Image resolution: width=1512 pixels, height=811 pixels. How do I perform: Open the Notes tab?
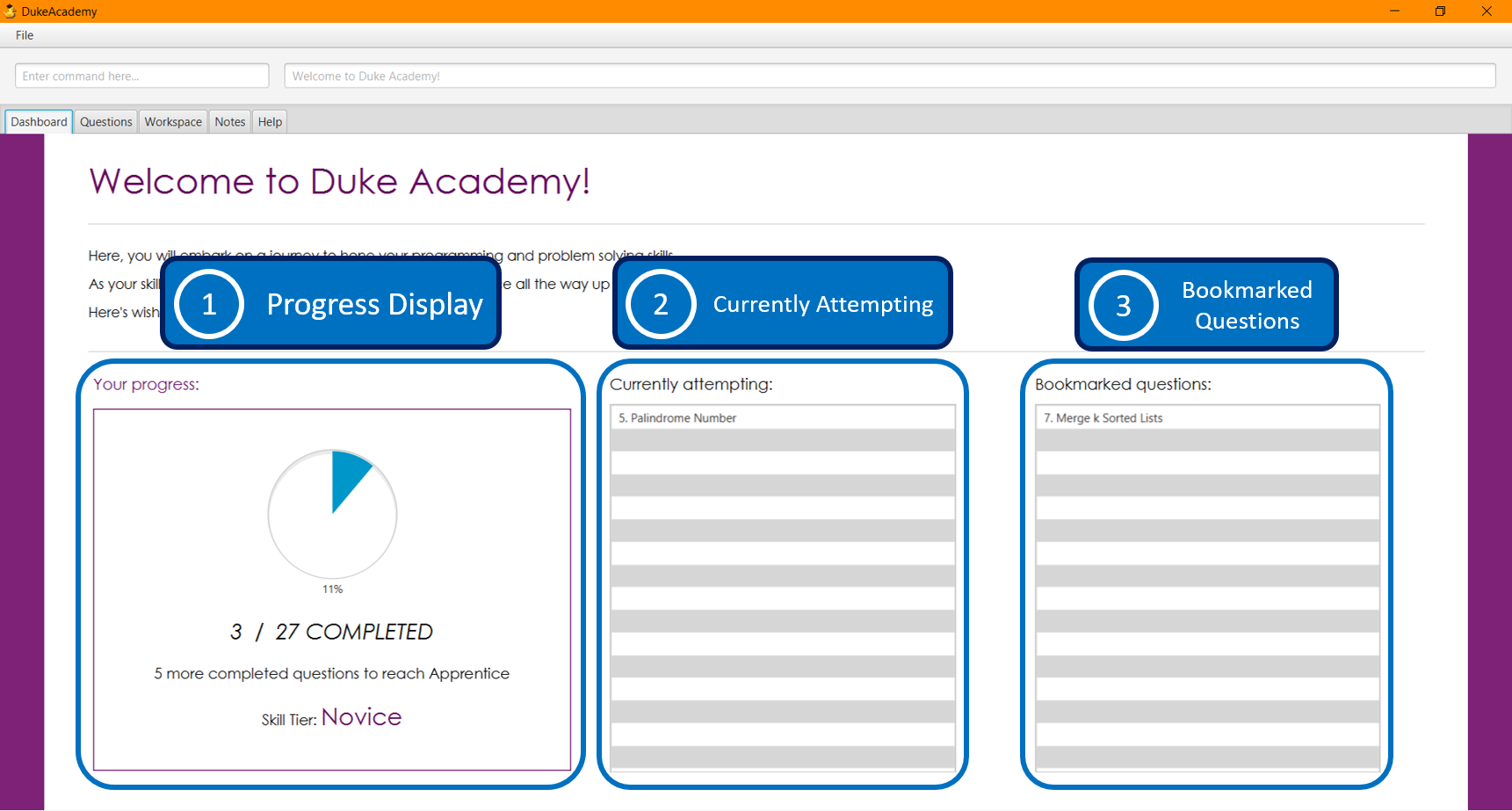point(230,122)
